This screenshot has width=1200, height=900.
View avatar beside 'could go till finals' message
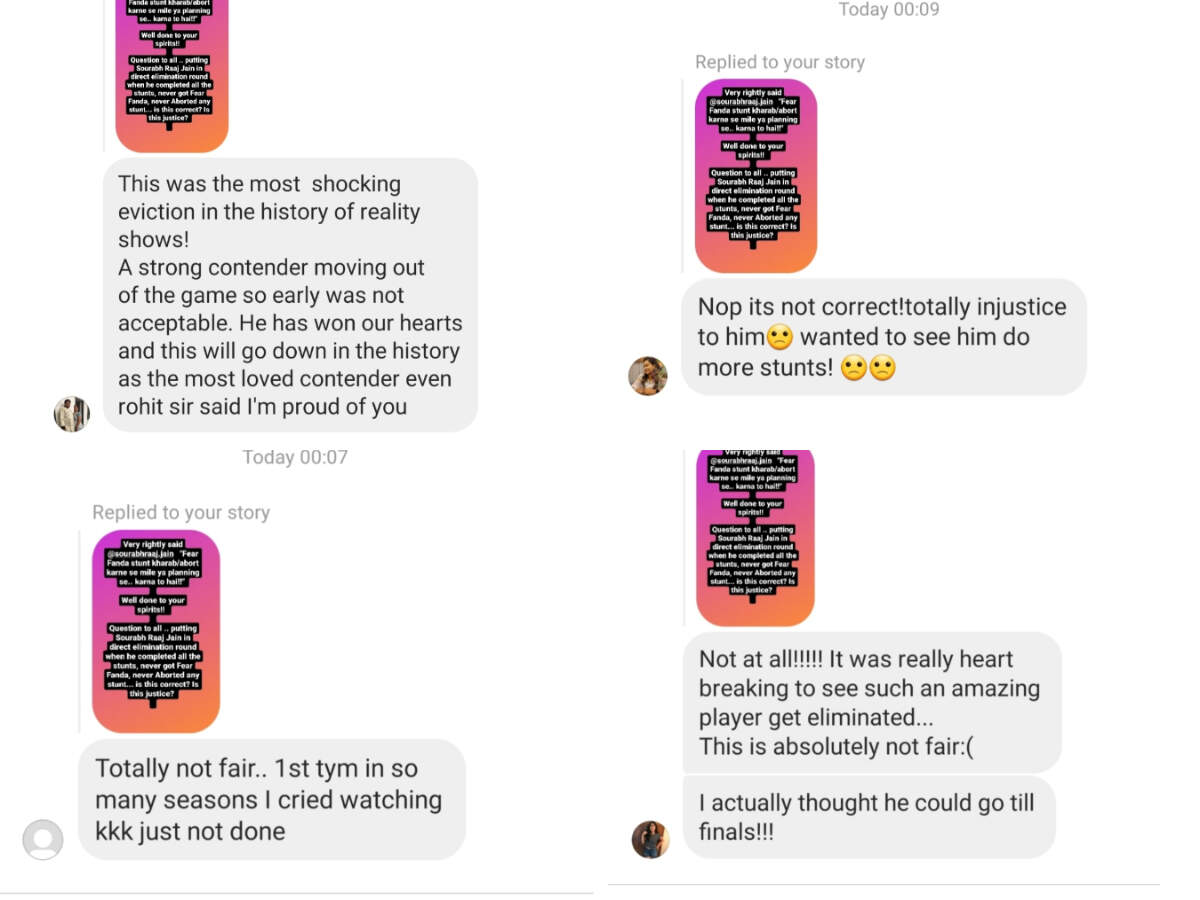(x=650, y=839)
